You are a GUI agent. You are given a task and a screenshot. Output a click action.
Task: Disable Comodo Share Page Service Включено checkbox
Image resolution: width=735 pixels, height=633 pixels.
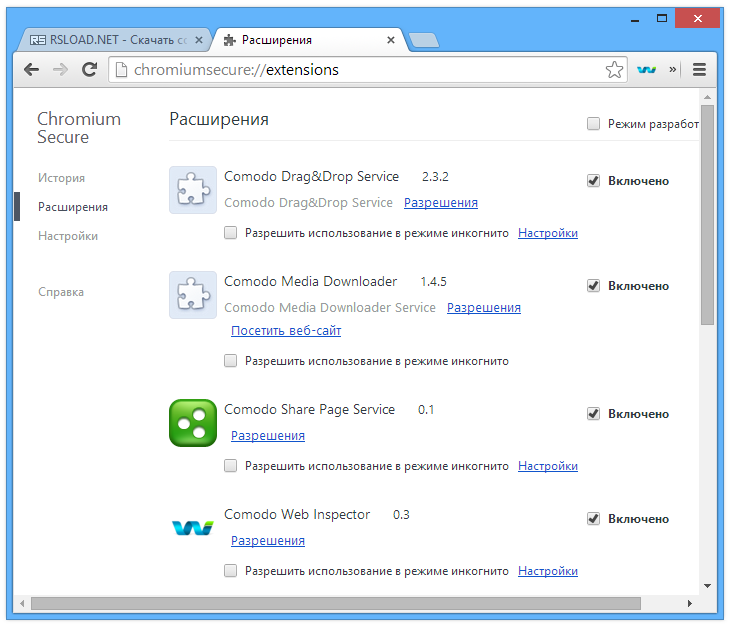click(x=593, y=414)
